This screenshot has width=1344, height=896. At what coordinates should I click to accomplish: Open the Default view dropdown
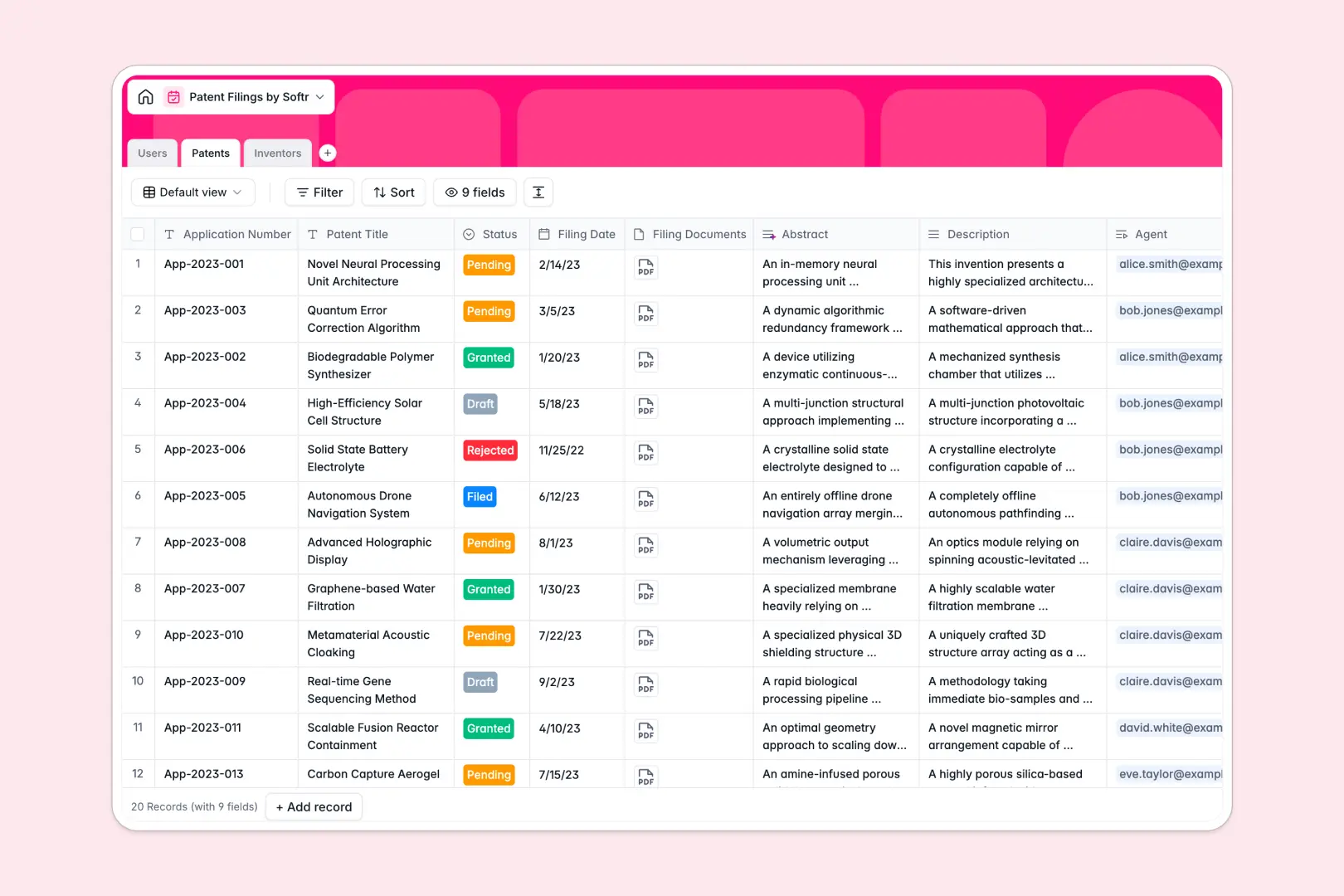tap(192, 192)
